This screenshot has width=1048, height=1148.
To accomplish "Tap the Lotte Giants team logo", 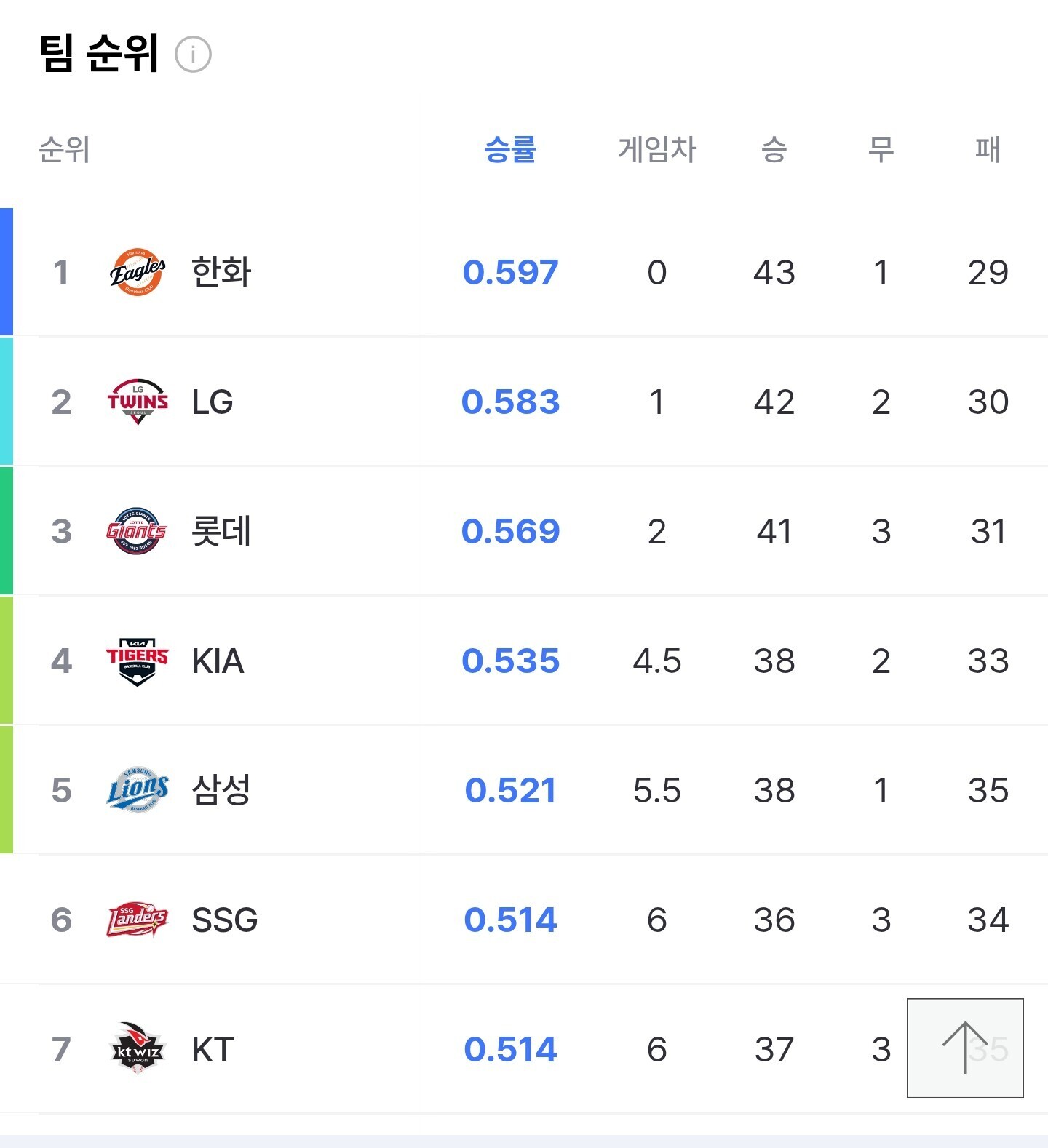I will (x=137, y=531).
